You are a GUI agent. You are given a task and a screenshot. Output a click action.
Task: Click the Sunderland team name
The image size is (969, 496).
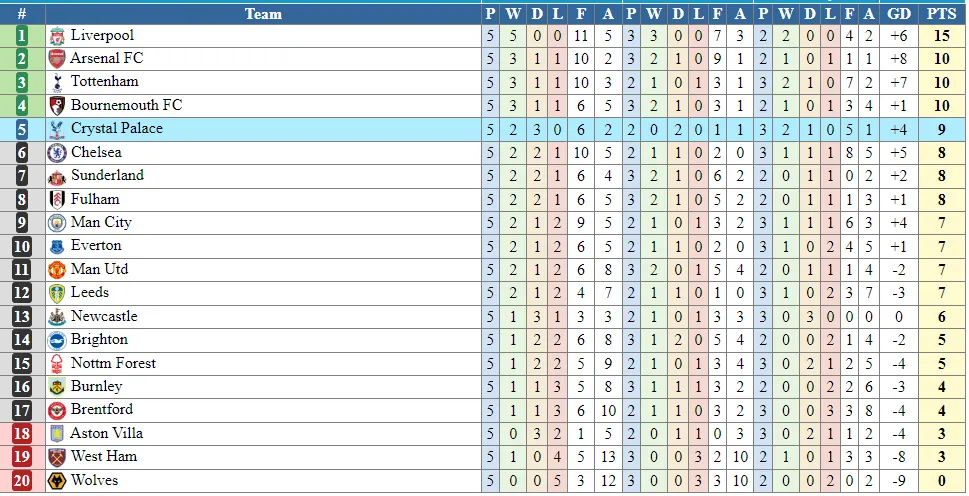[107, 176]
